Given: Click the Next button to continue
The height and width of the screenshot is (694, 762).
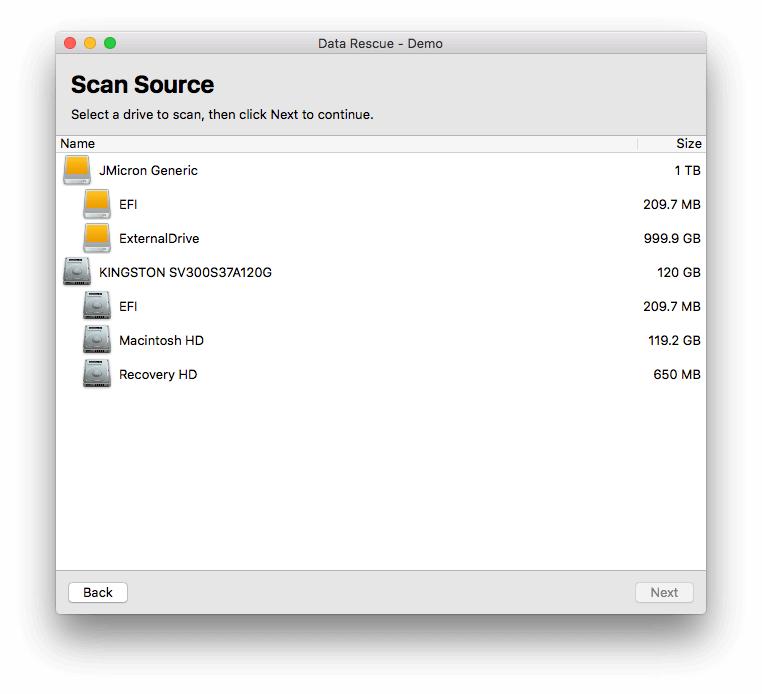Looking at the screenshot, I should 664,592.
